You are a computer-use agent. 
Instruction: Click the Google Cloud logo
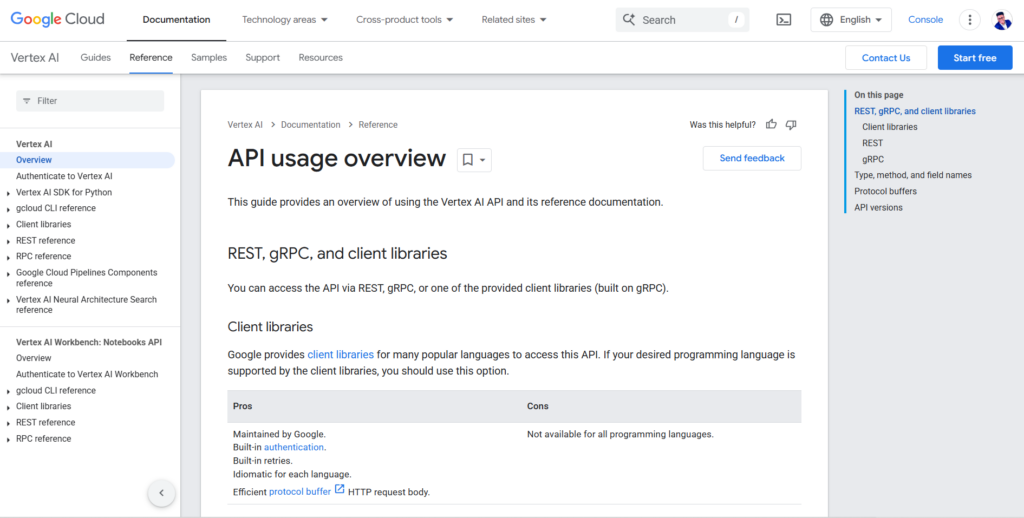(57, 19)
